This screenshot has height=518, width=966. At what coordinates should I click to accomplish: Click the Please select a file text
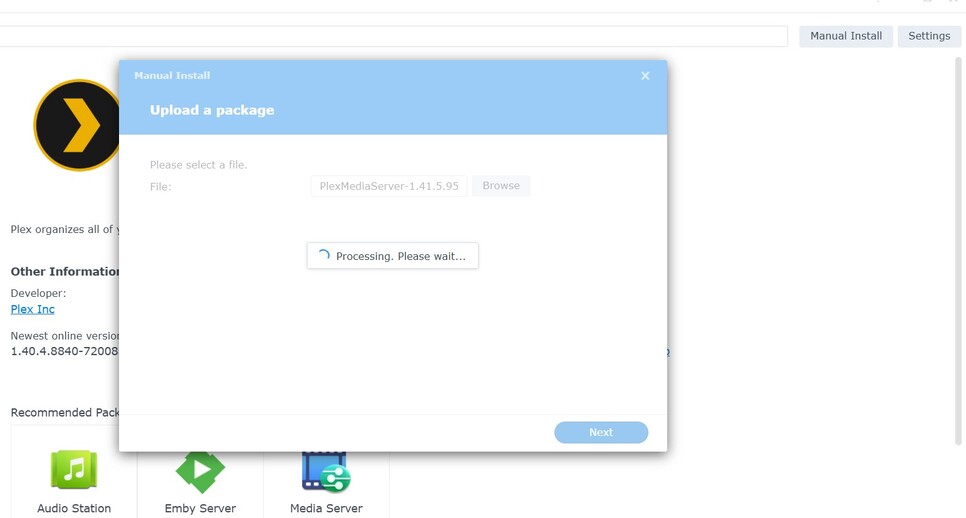point(198,164)
